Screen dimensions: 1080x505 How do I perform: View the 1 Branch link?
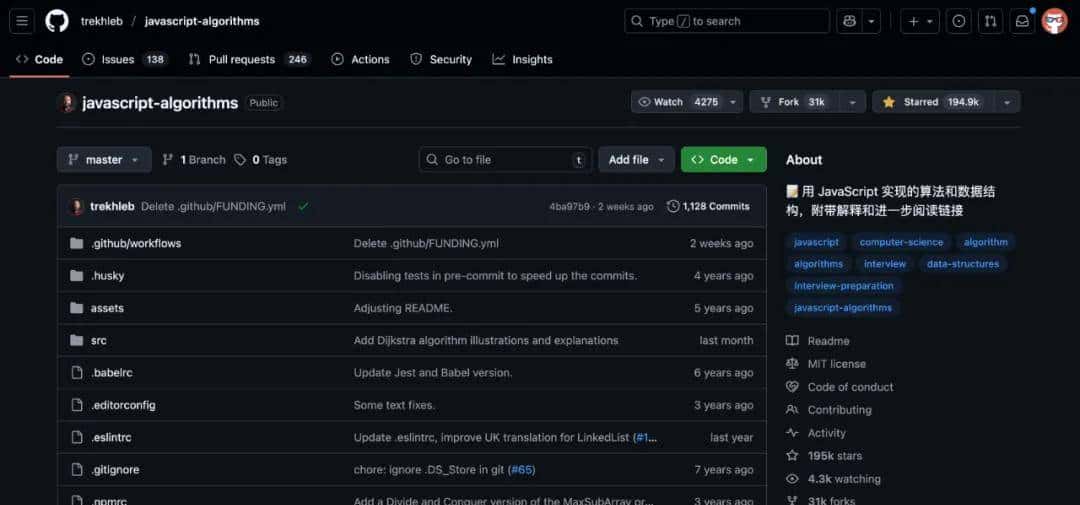(x=194, y=160)
